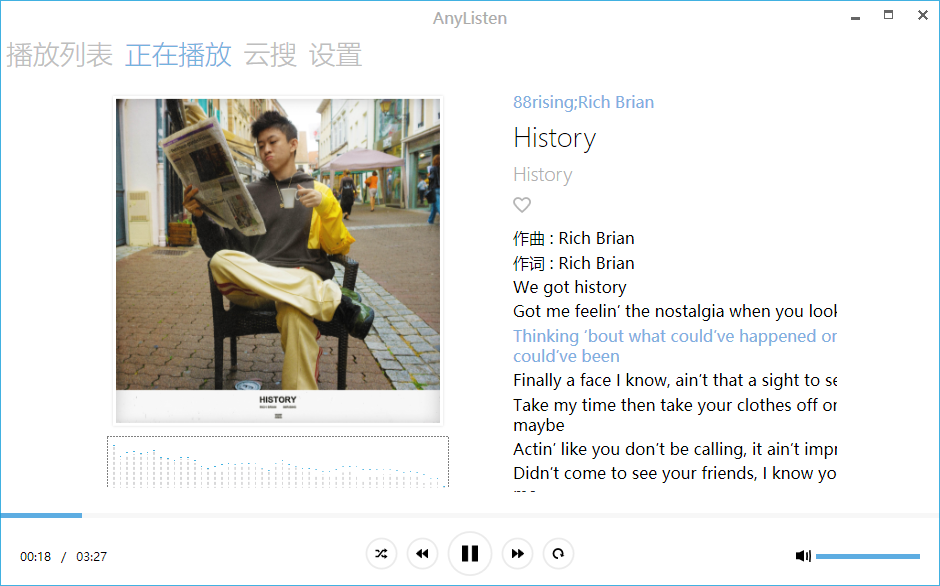Image resolution: width=940 pixels, height=586 pixels.
Task: Click the 作词 : Rich Brian line
Action: [574, 263]
